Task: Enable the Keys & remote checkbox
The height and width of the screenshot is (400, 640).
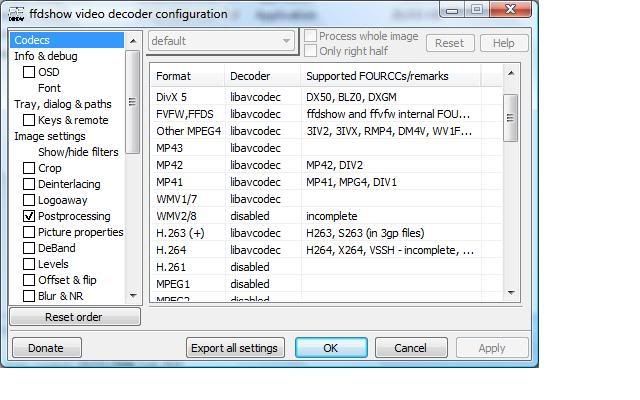Action: click(29, 120)
